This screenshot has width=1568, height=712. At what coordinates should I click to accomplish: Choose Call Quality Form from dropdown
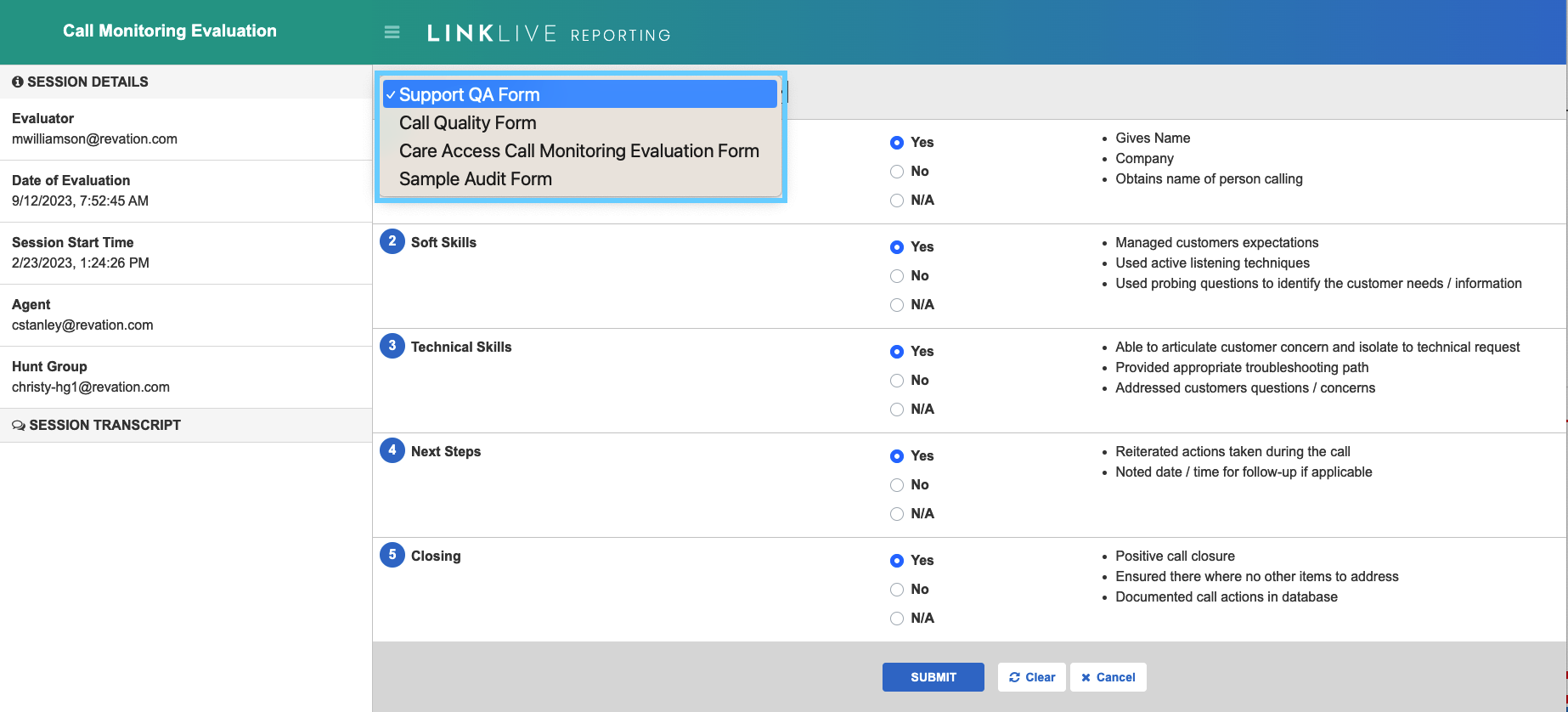tap(468, 123)
